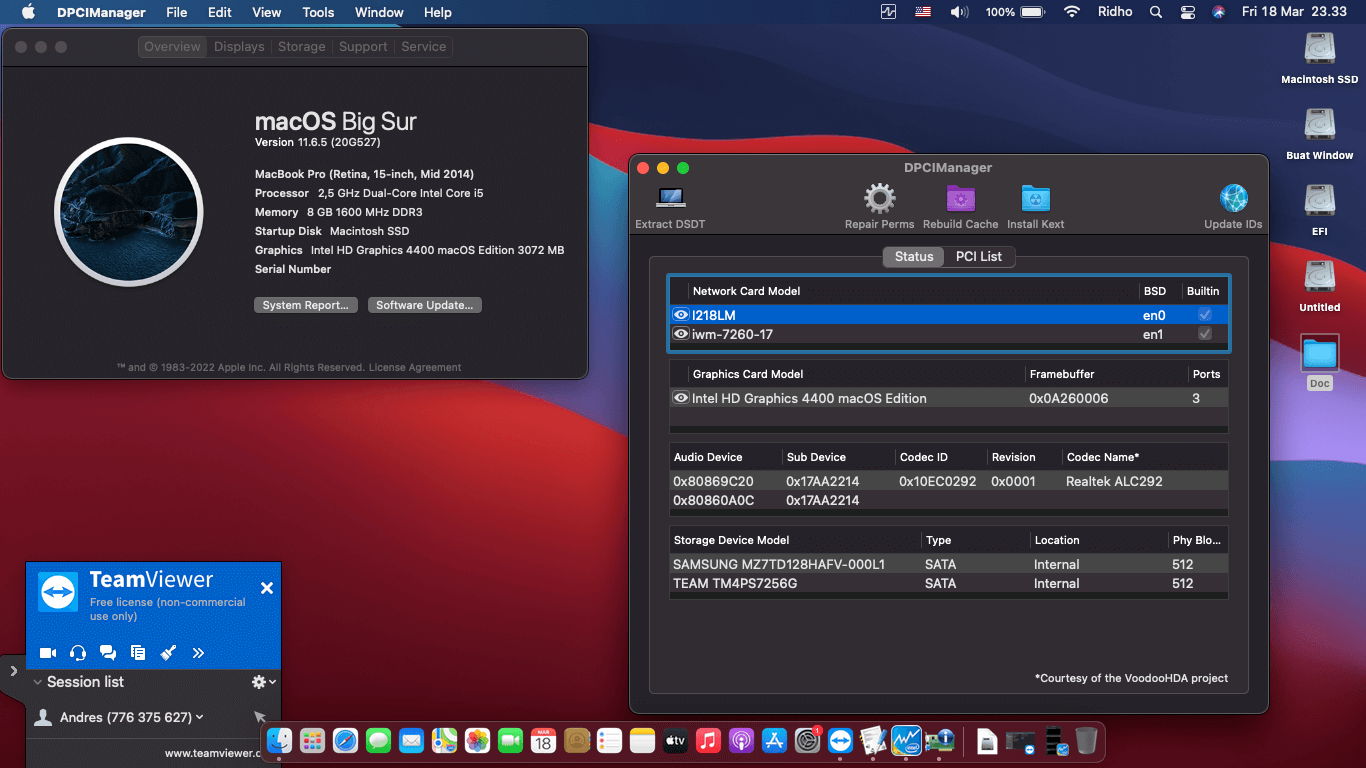Click Framebuffer value 0x0A260006
1366x768 pixels.
tap(1068, 398)
